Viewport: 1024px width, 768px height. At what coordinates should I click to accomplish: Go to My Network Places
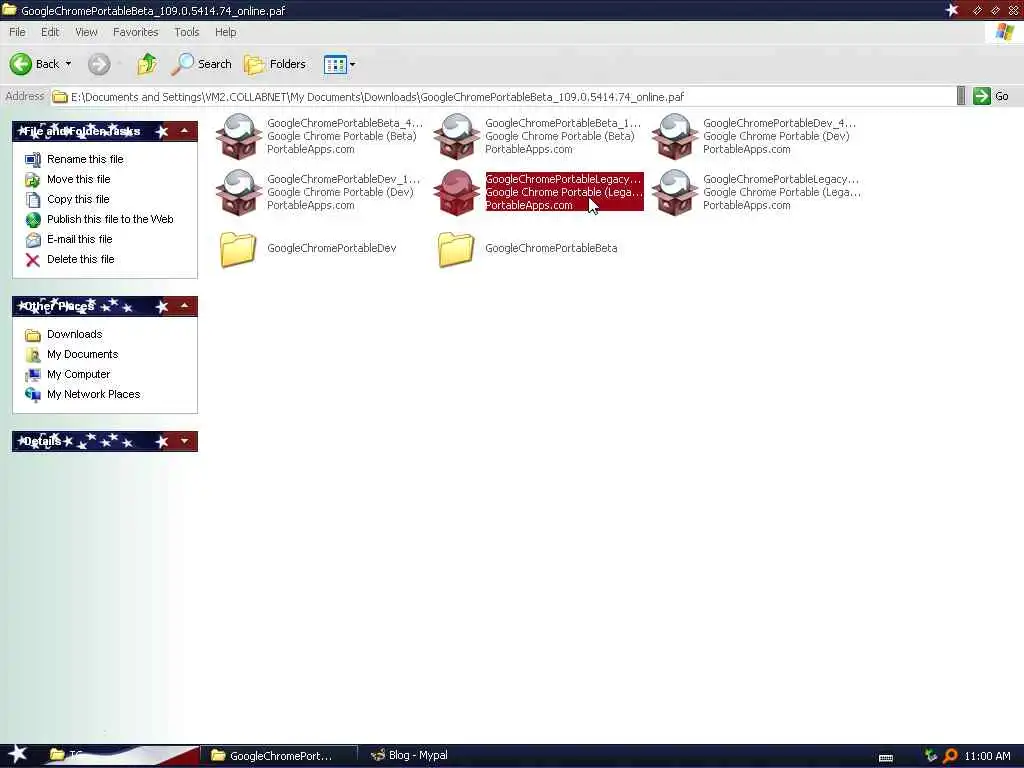point(93,394)
